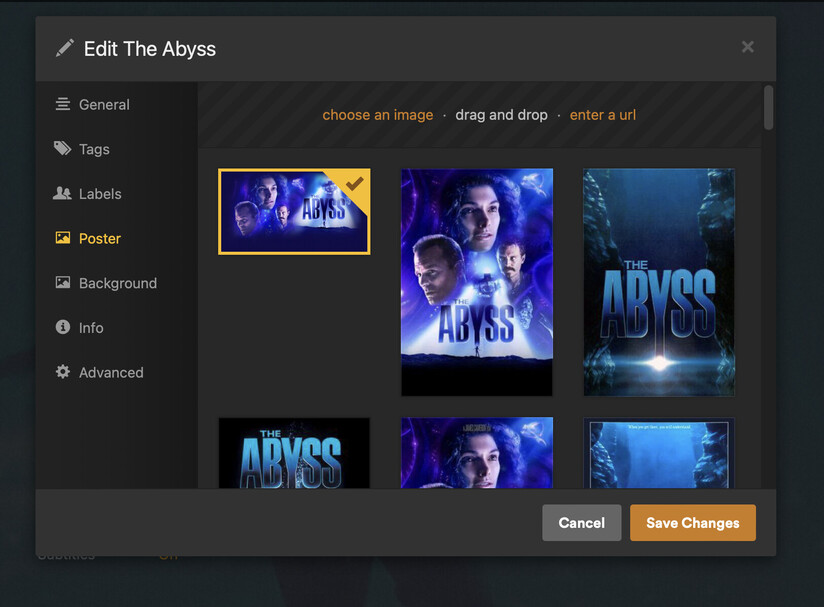Viewport: 824px width, 607px height.
Task: Click the Background picture icon
Action: (63, 283)
